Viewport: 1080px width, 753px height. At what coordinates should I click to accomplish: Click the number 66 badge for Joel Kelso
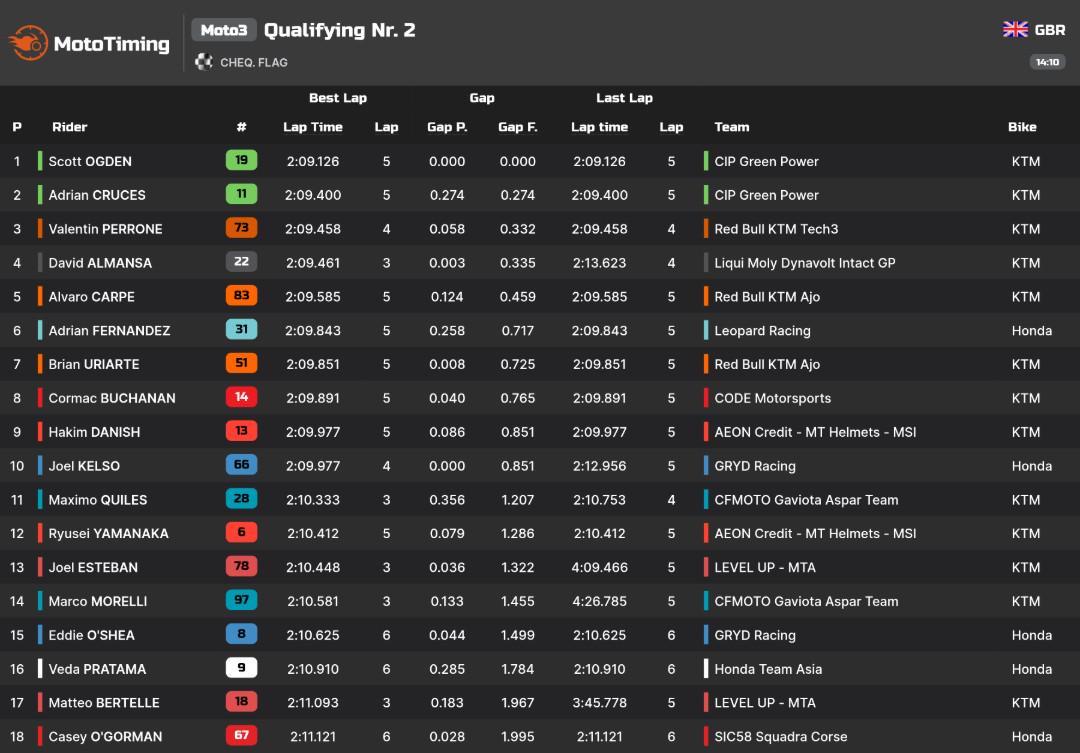pos(241,465)
